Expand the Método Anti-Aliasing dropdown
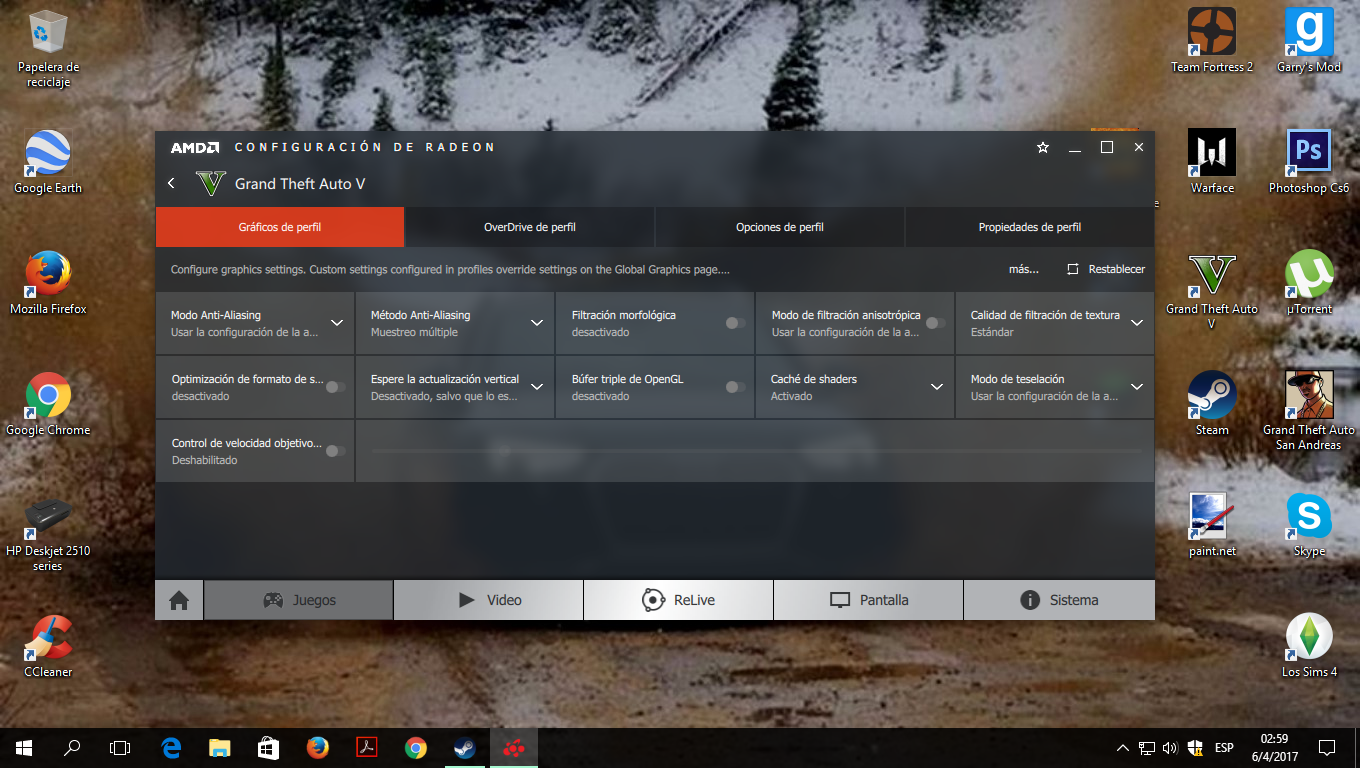The image size is (1360, 768). [537, 323]
